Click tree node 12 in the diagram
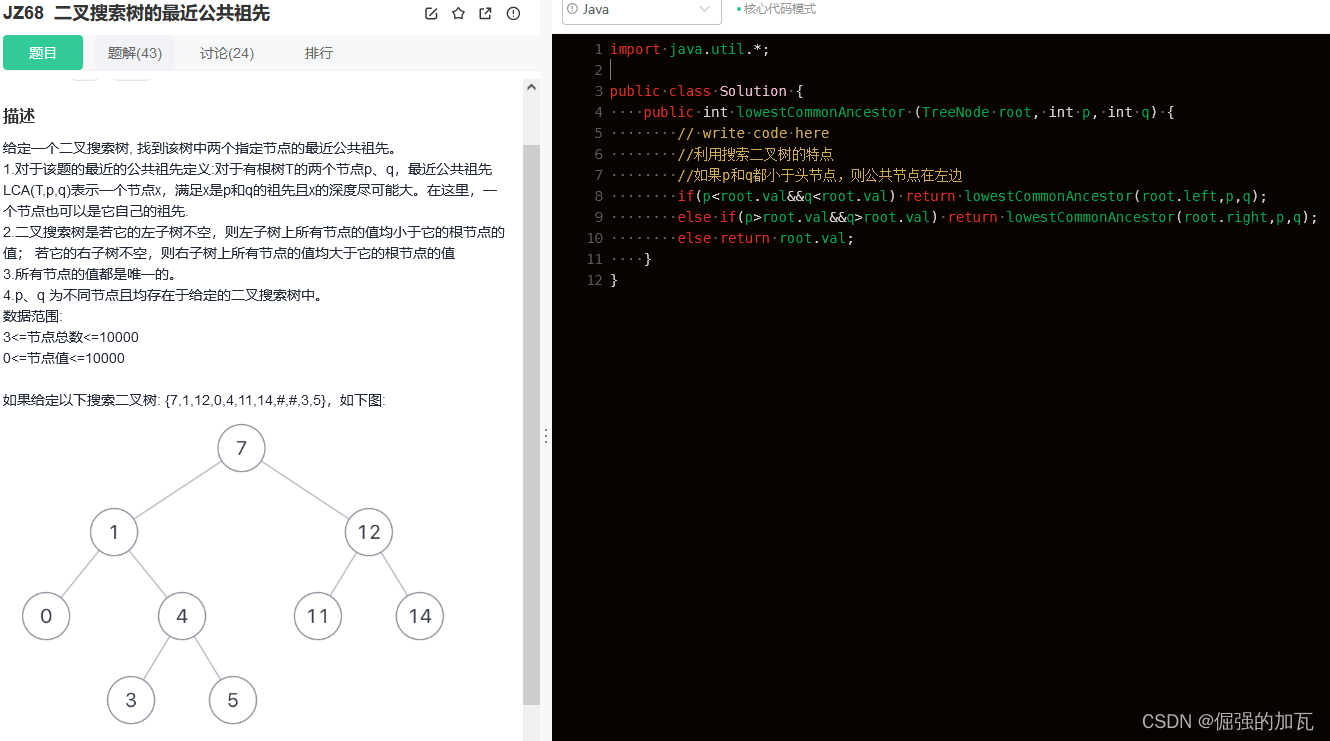1330x741 pixels. point(369,532)
